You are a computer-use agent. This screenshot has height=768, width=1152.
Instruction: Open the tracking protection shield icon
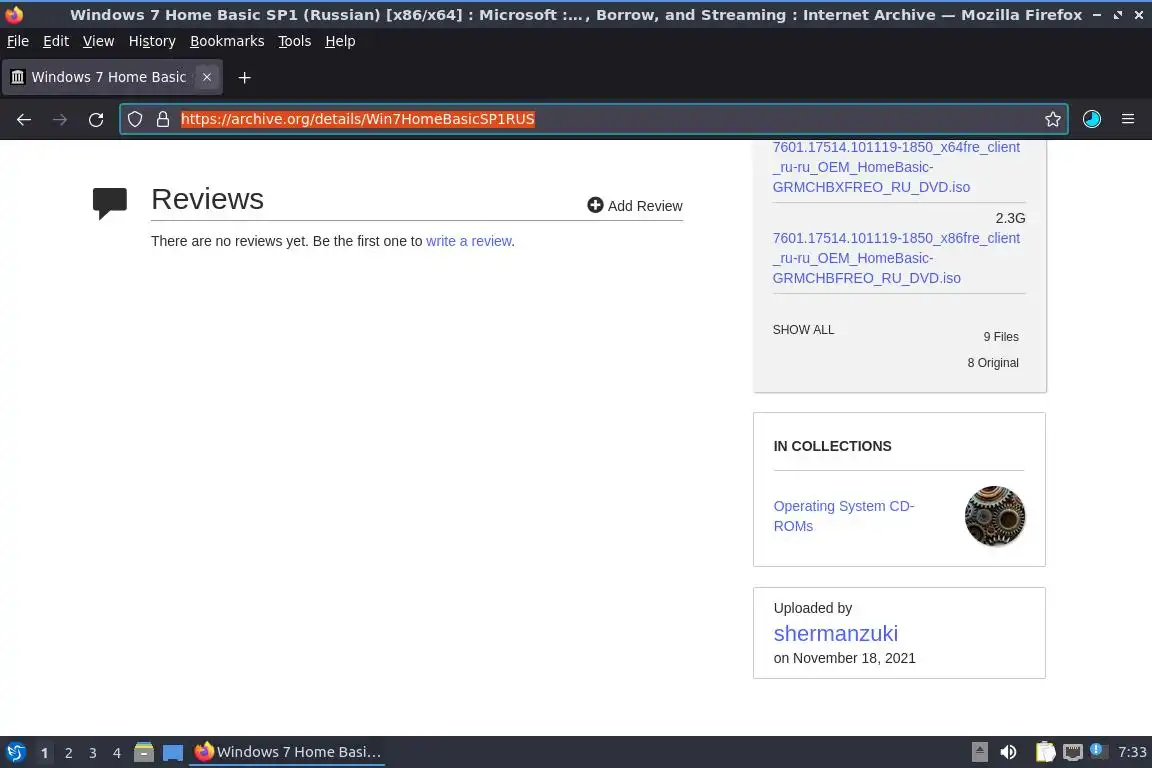coord(134,119)
